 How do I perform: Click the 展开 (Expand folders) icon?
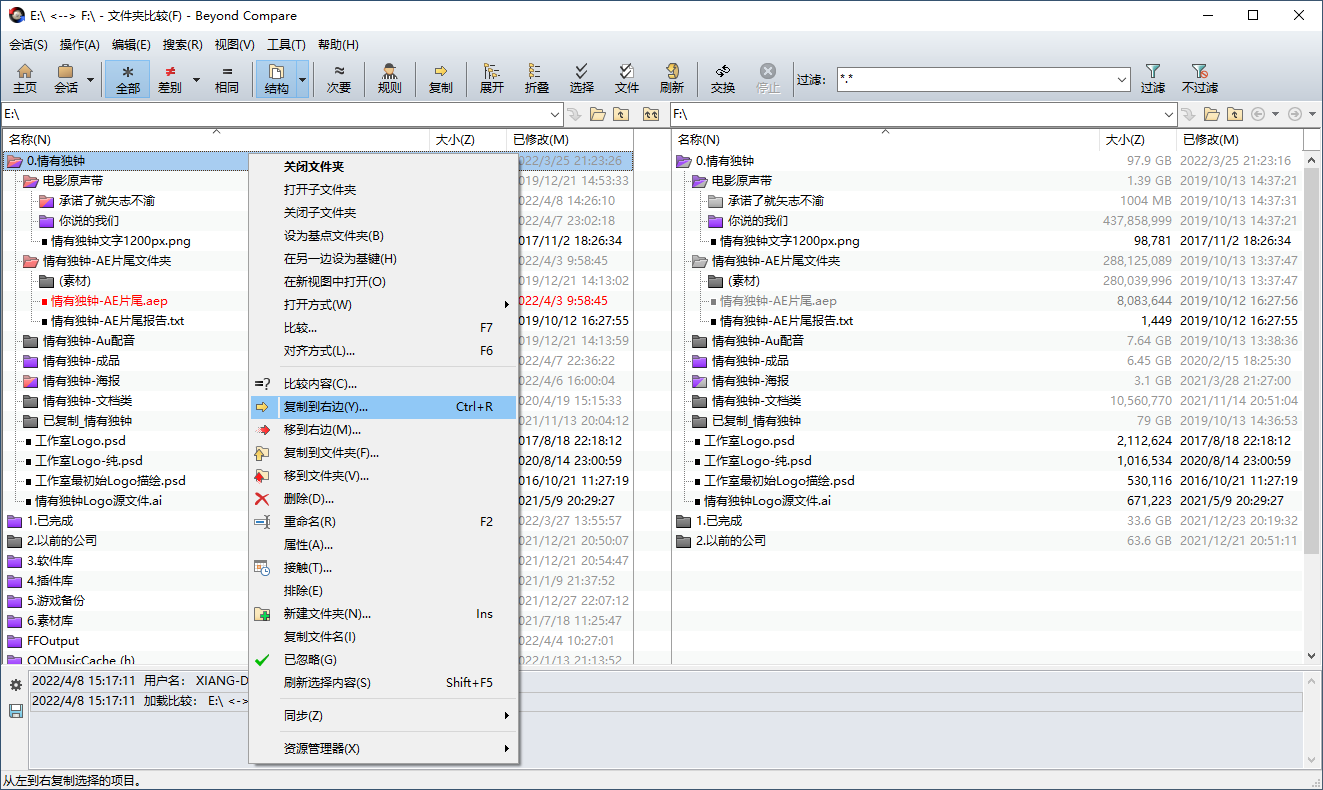pos(490,78)
